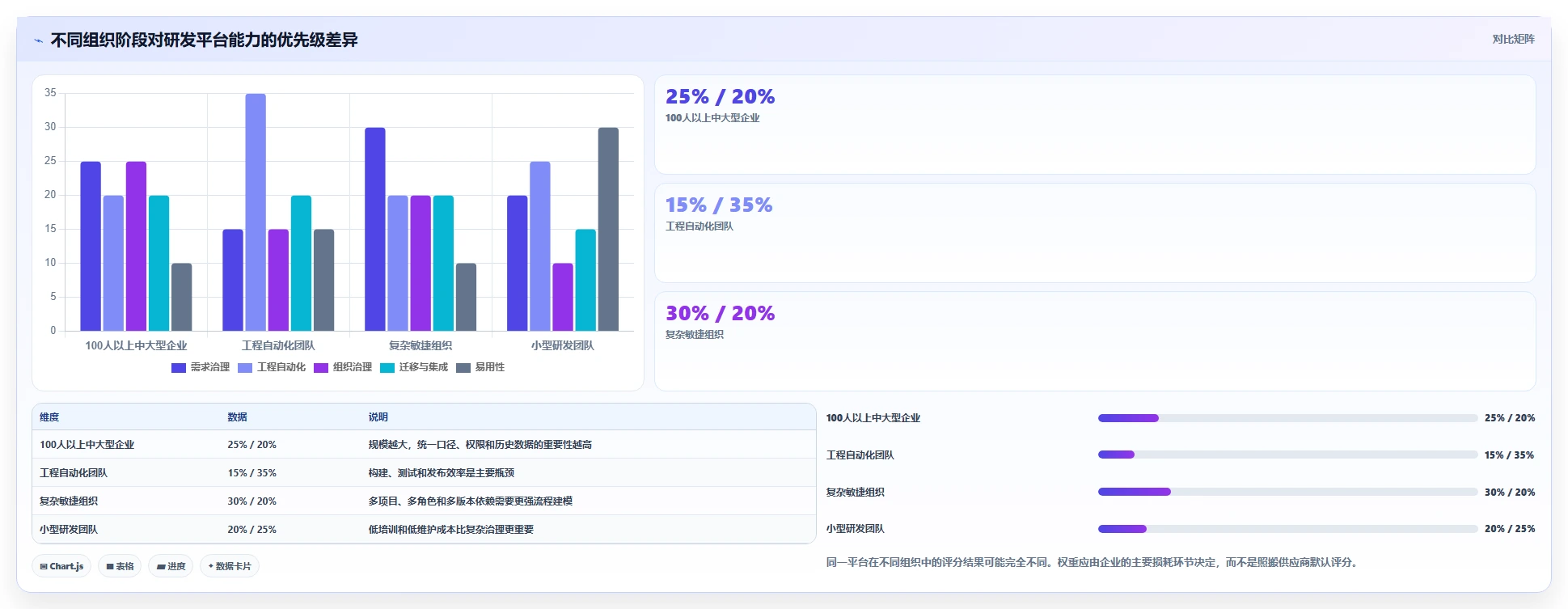Click y-axis tick label 20
The width and height of the screenshot is (1568, 609).
pos(50,195)
